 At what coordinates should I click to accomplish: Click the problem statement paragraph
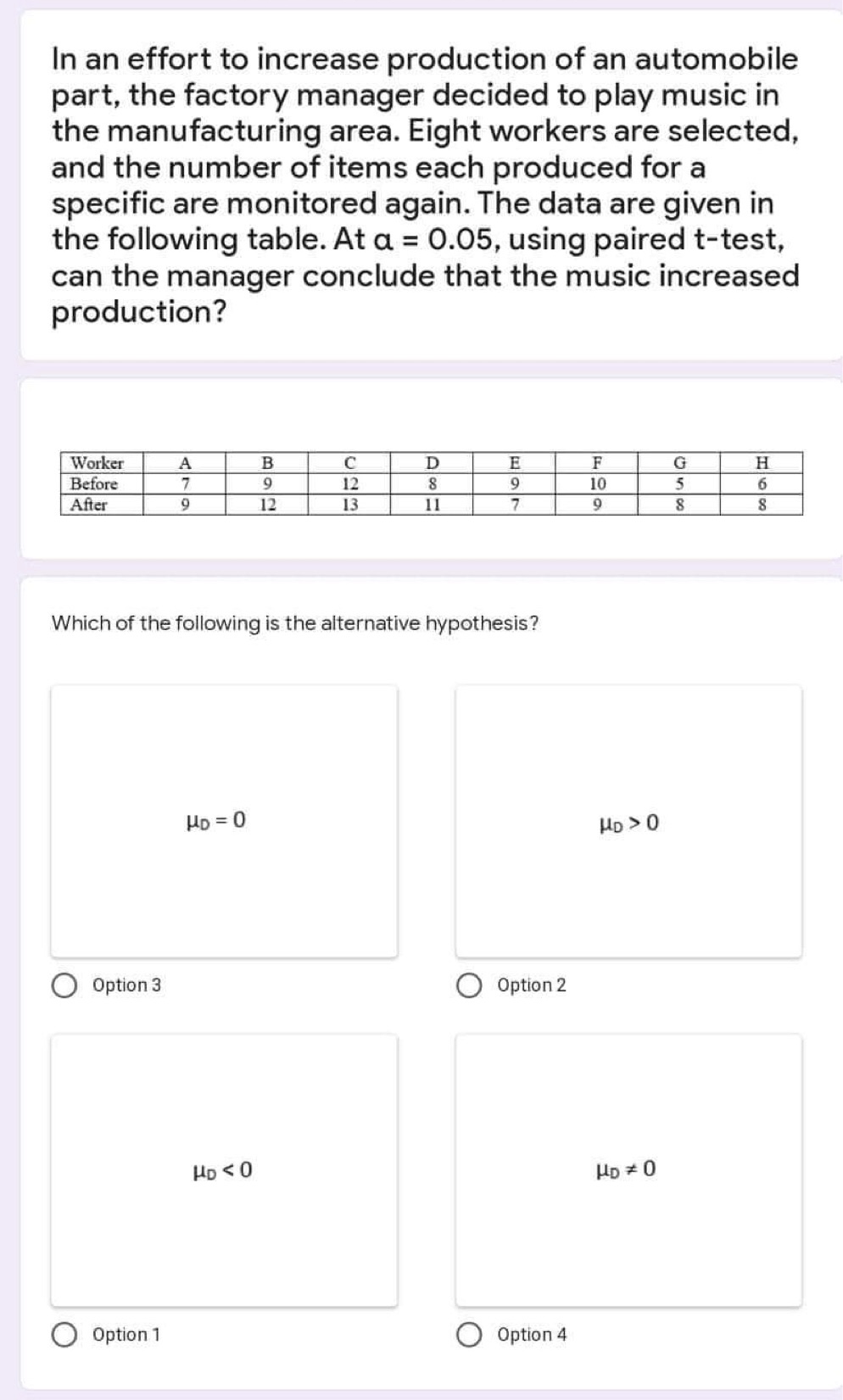click(424, 182)
